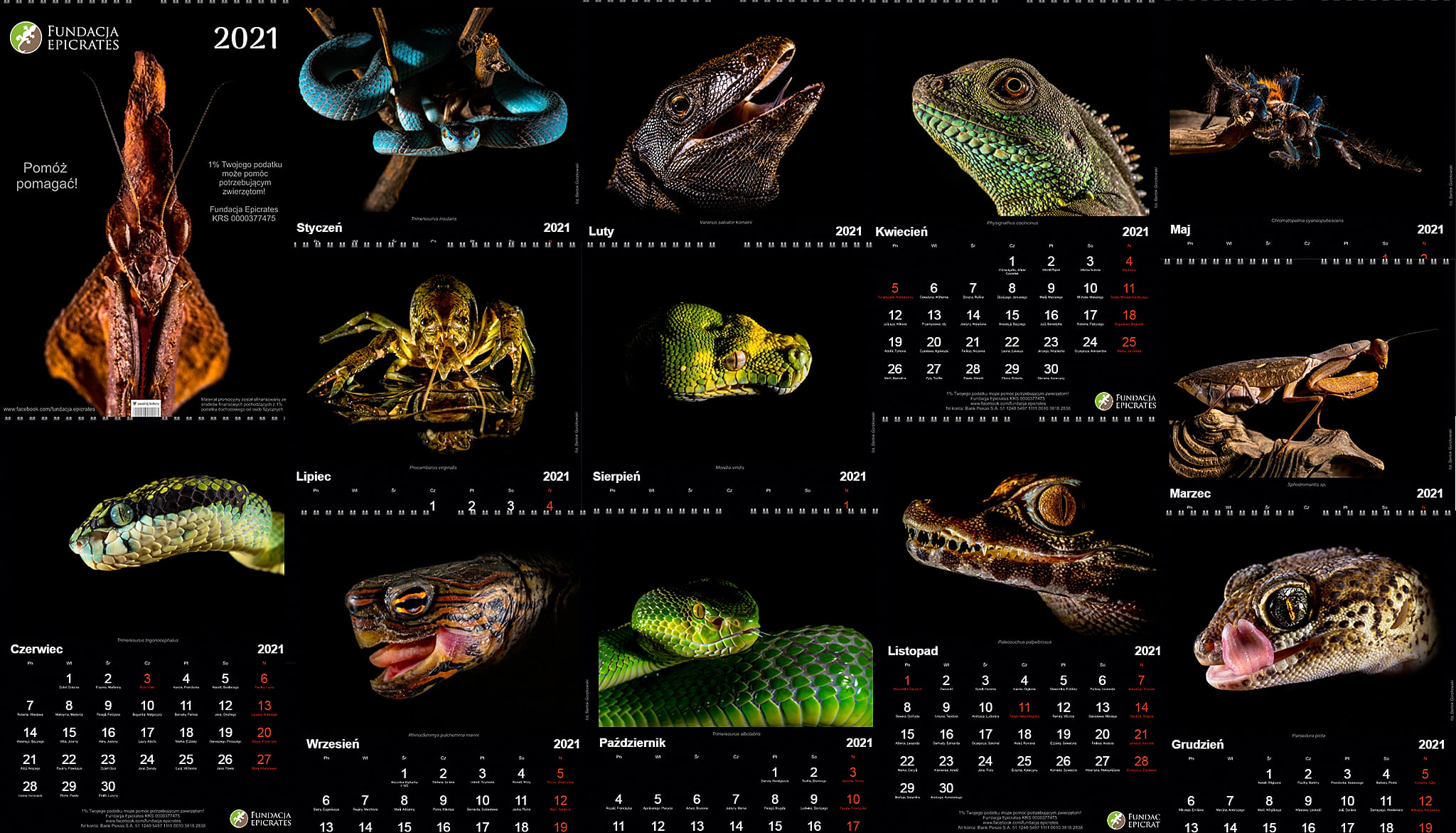This screenshot has width=1456, height=833.
Task: Click red date 11 in the Listopad grid
Action: point(1024,708)
